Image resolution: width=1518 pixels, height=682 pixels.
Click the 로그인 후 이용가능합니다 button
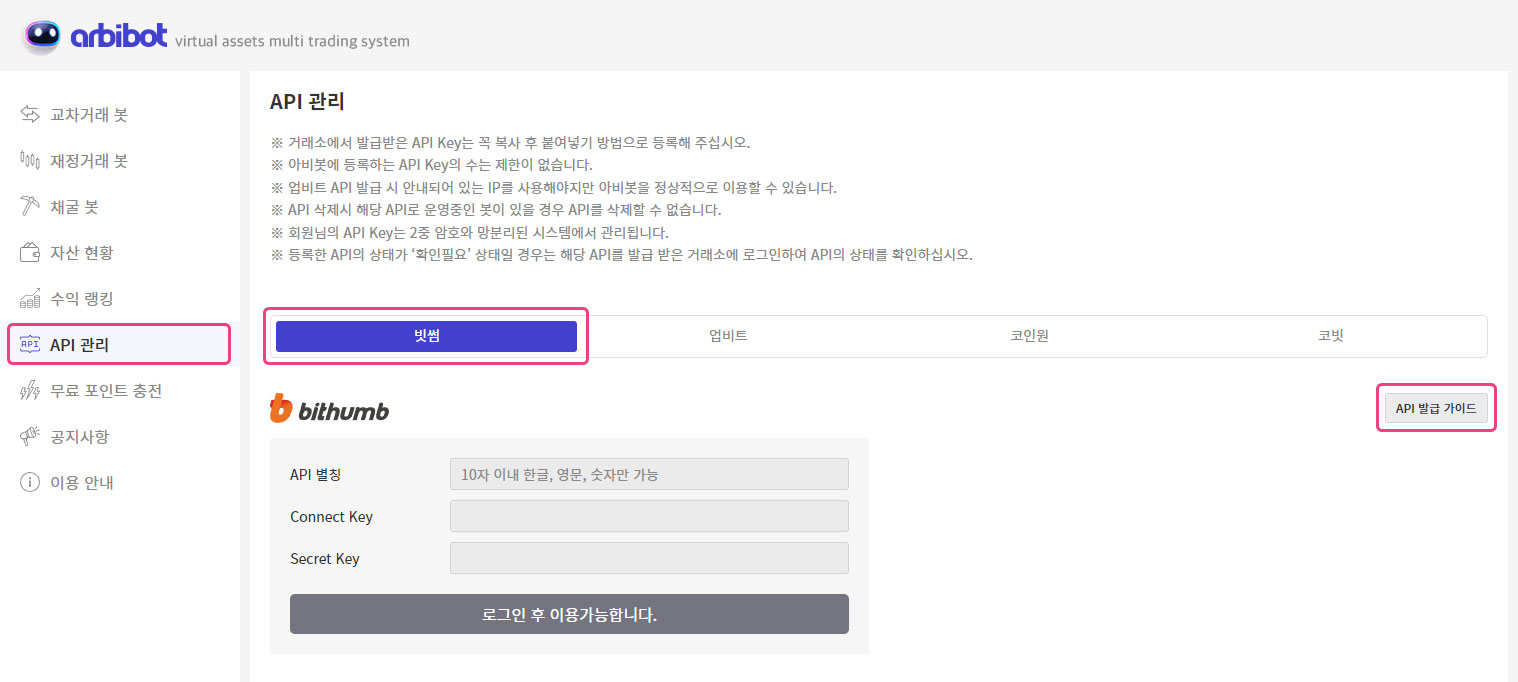569,614
